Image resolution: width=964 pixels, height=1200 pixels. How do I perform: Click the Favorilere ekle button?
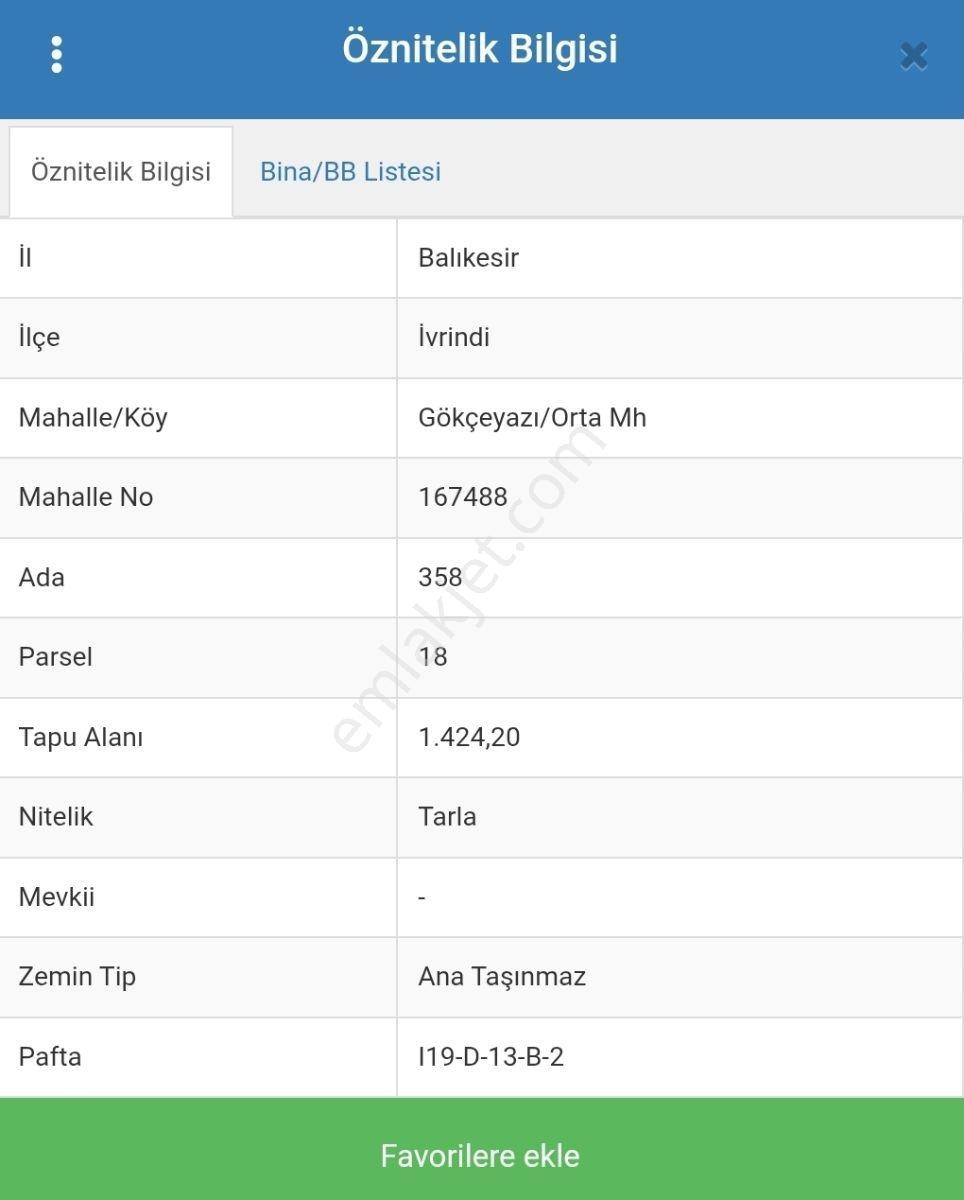(x=482, y=1150)
